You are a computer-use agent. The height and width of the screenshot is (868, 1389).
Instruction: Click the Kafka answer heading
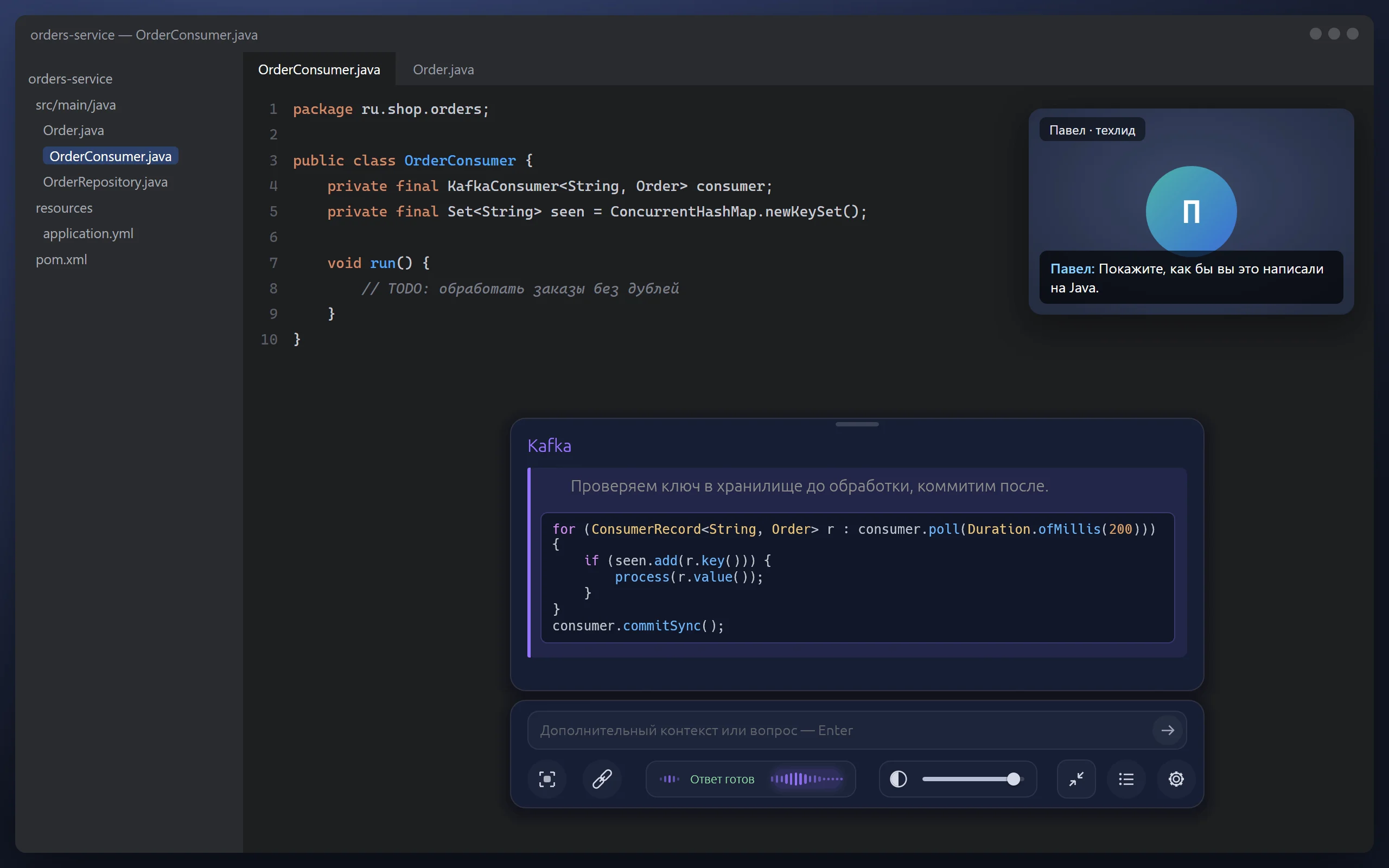[x=549, y=445]
